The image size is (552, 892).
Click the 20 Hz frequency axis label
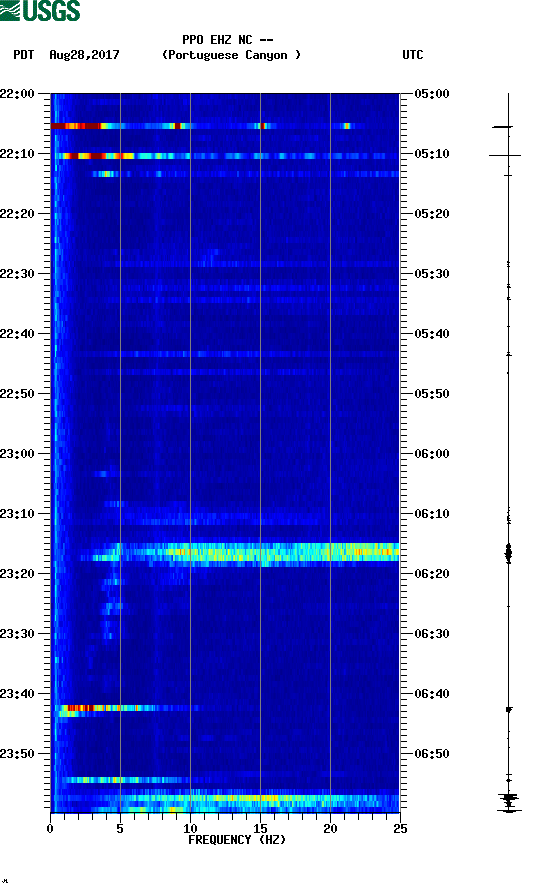pyautogui.click(x=330, y=829)
